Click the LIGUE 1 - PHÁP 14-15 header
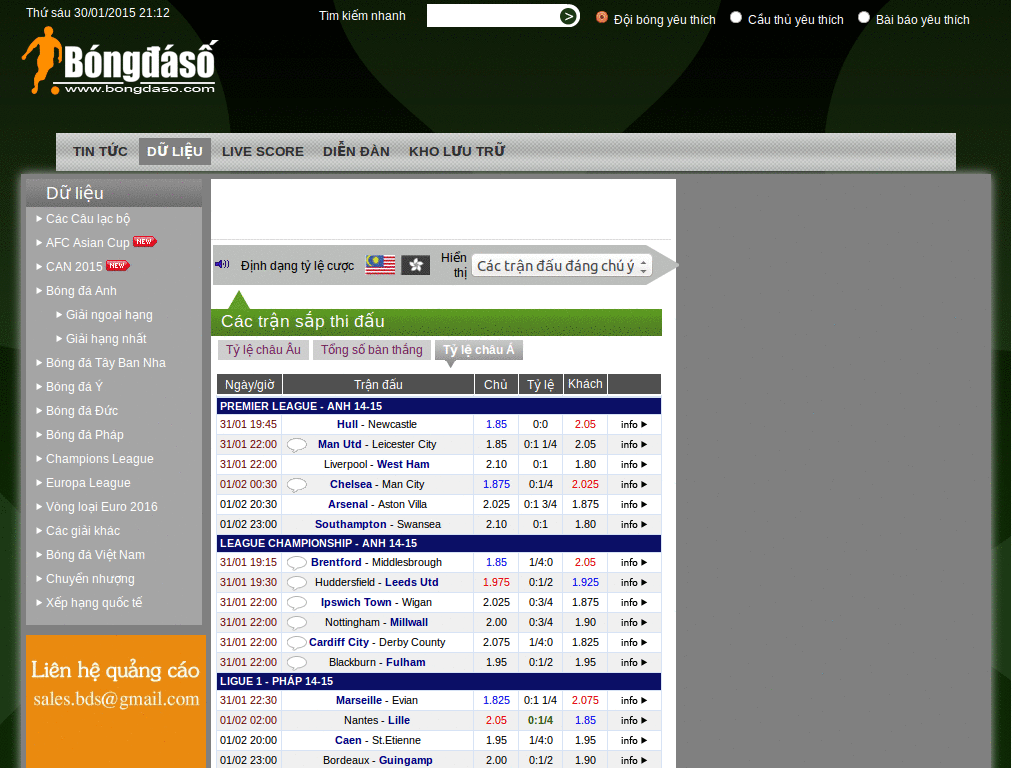 pos(438,681)
